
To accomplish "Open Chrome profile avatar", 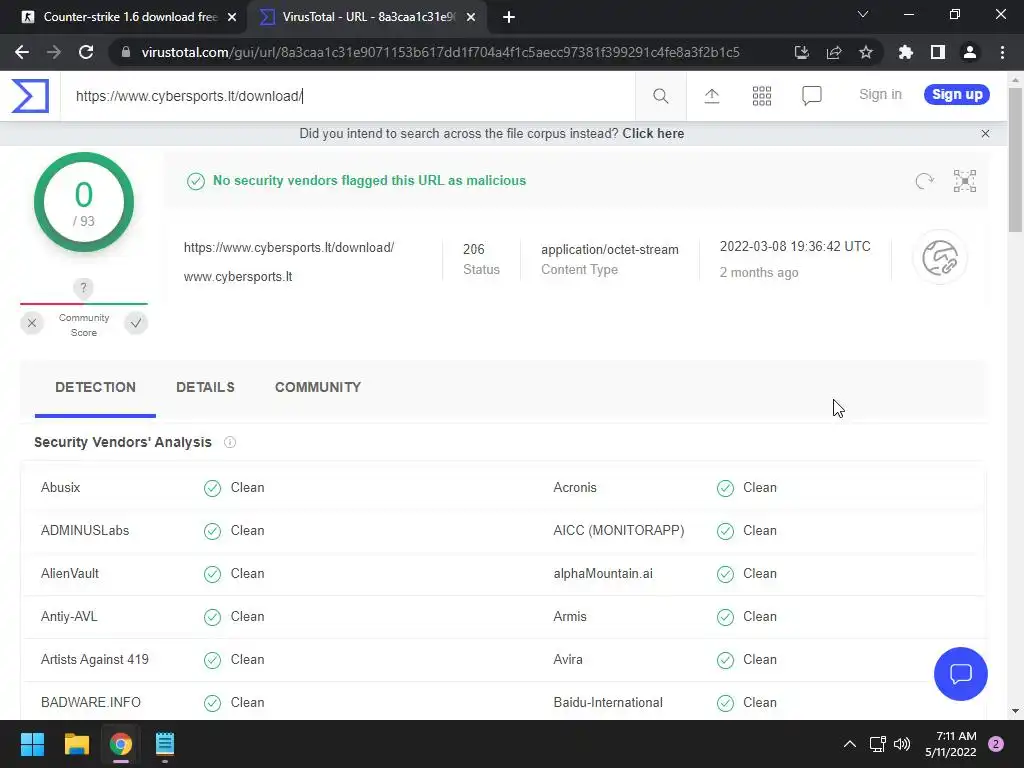I will coord(969,52).
